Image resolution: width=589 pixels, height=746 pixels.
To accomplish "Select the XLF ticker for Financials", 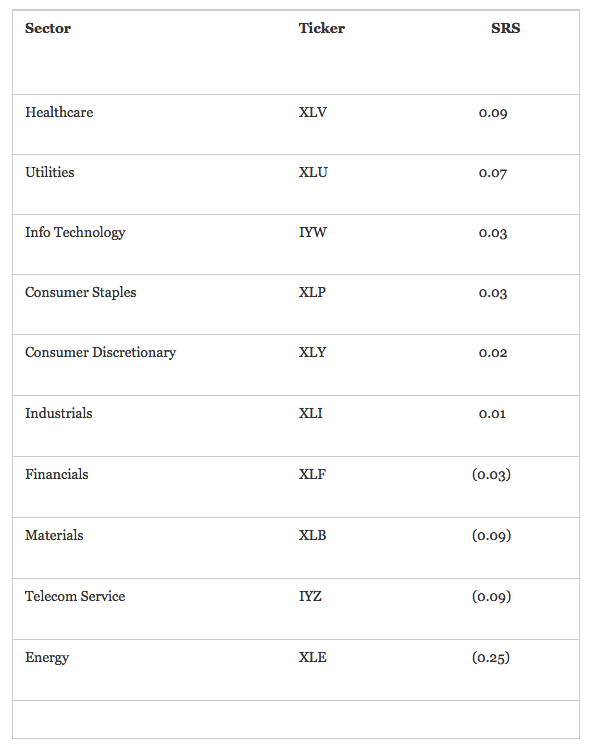I will pyautogui.click(x=312, y=474).
